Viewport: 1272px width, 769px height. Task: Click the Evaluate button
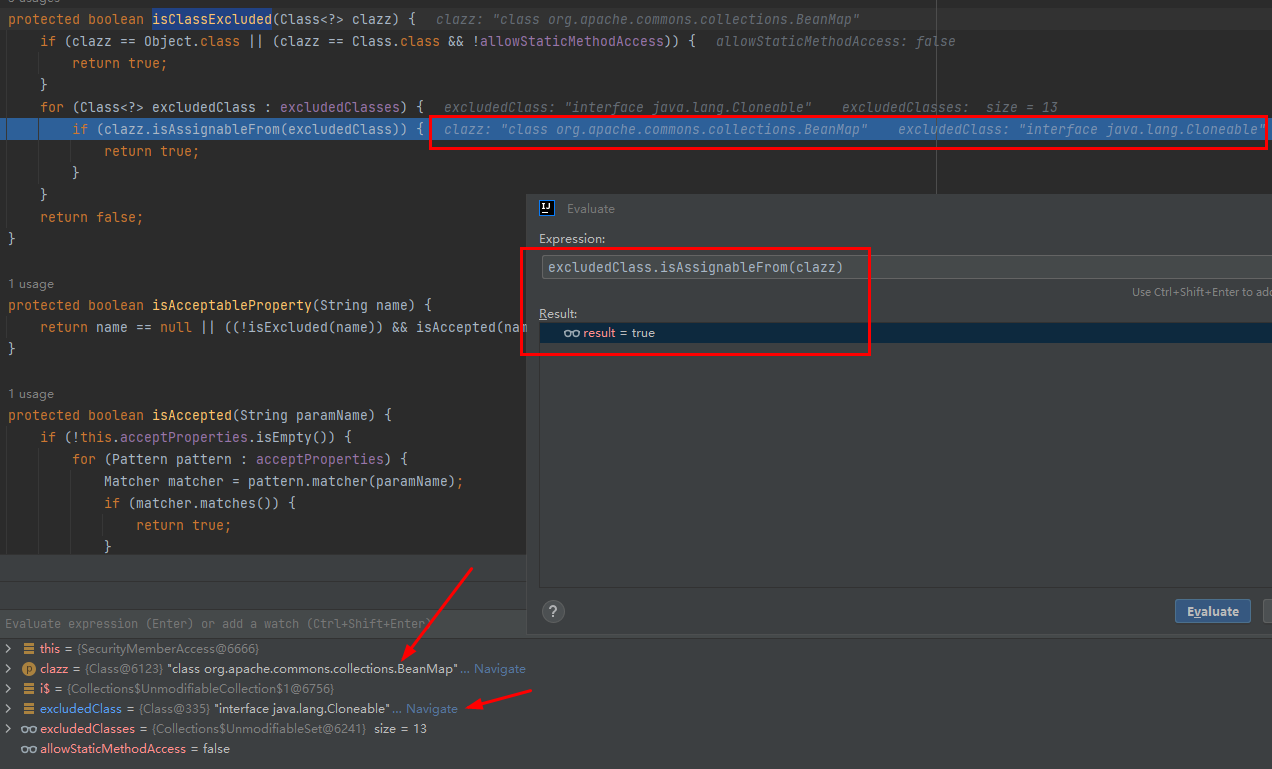tap(1213, 611)
